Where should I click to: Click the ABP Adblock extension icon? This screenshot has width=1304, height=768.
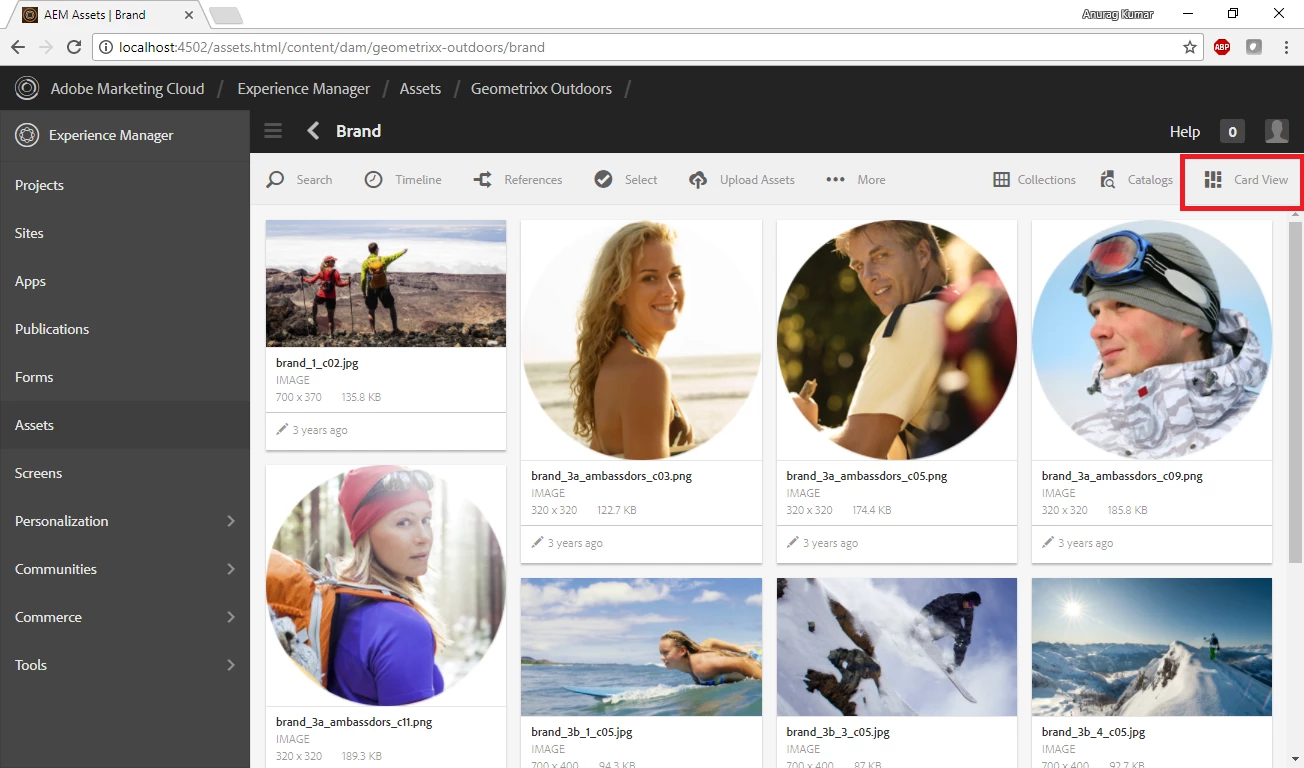[x=1221, y=47]
